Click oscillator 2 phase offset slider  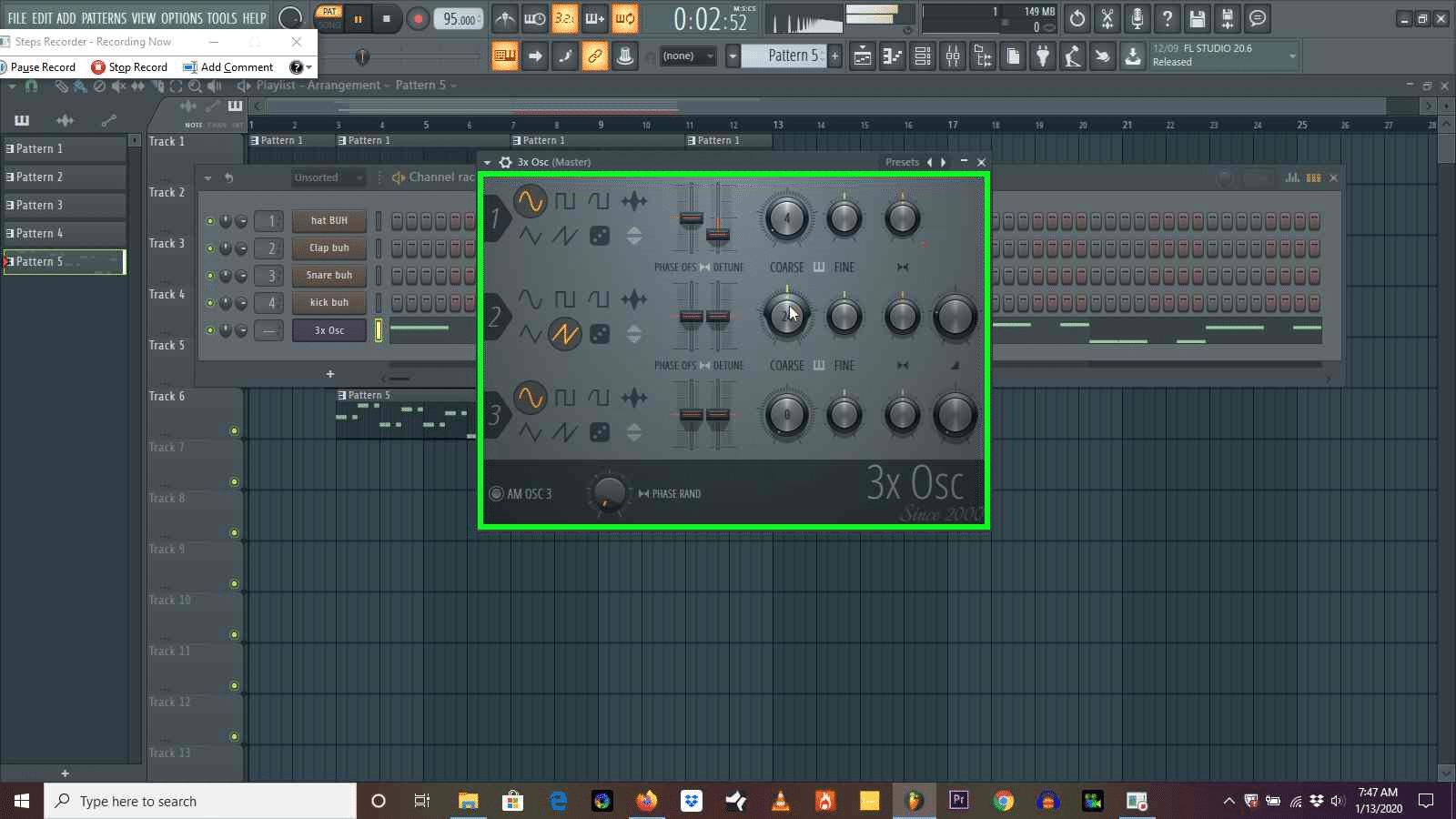coord(692,317)
